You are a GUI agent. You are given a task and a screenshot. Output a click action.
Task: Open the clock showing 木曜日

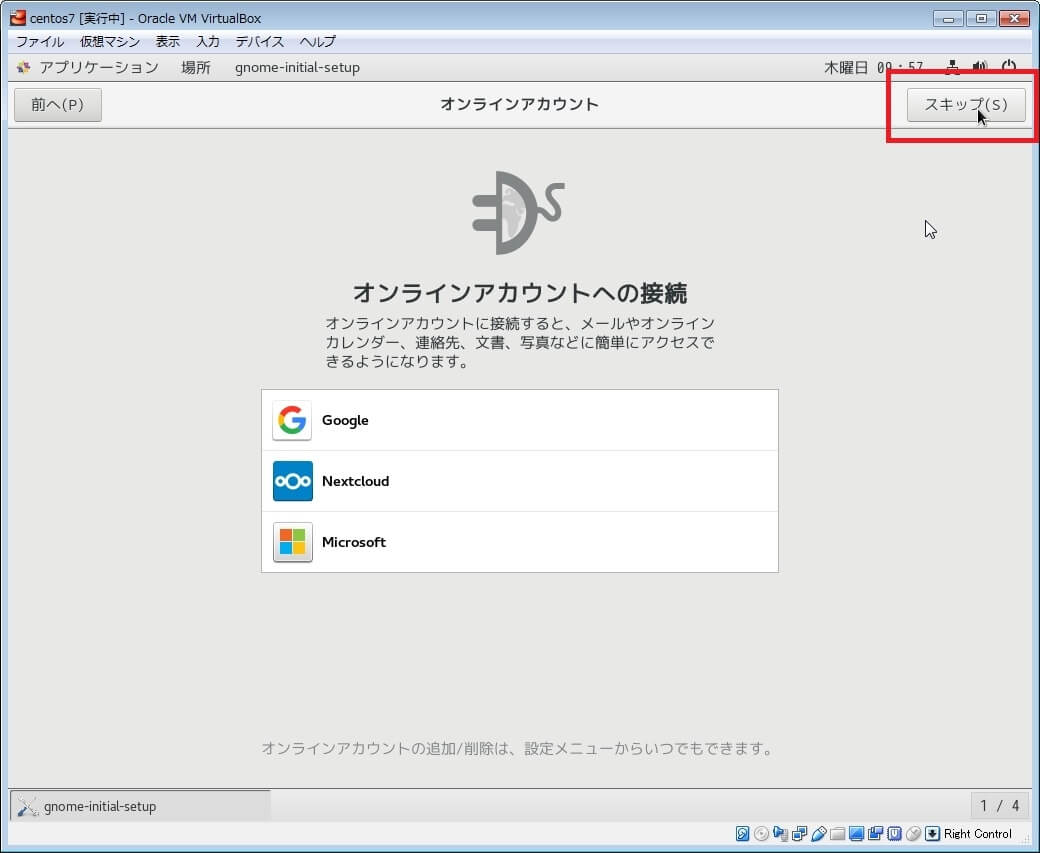click(x=873, y=68)
